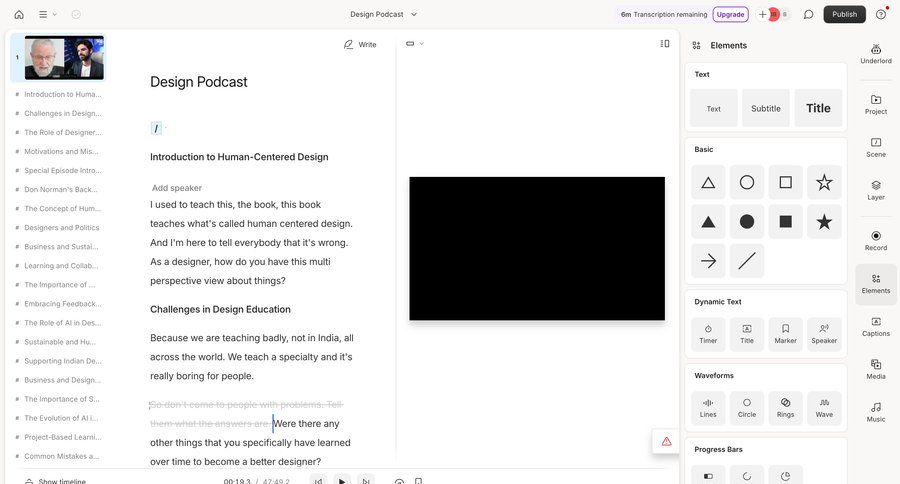Click the comments speech bubble icon
This screenshot has width=900, height=484.
(808, 14)
